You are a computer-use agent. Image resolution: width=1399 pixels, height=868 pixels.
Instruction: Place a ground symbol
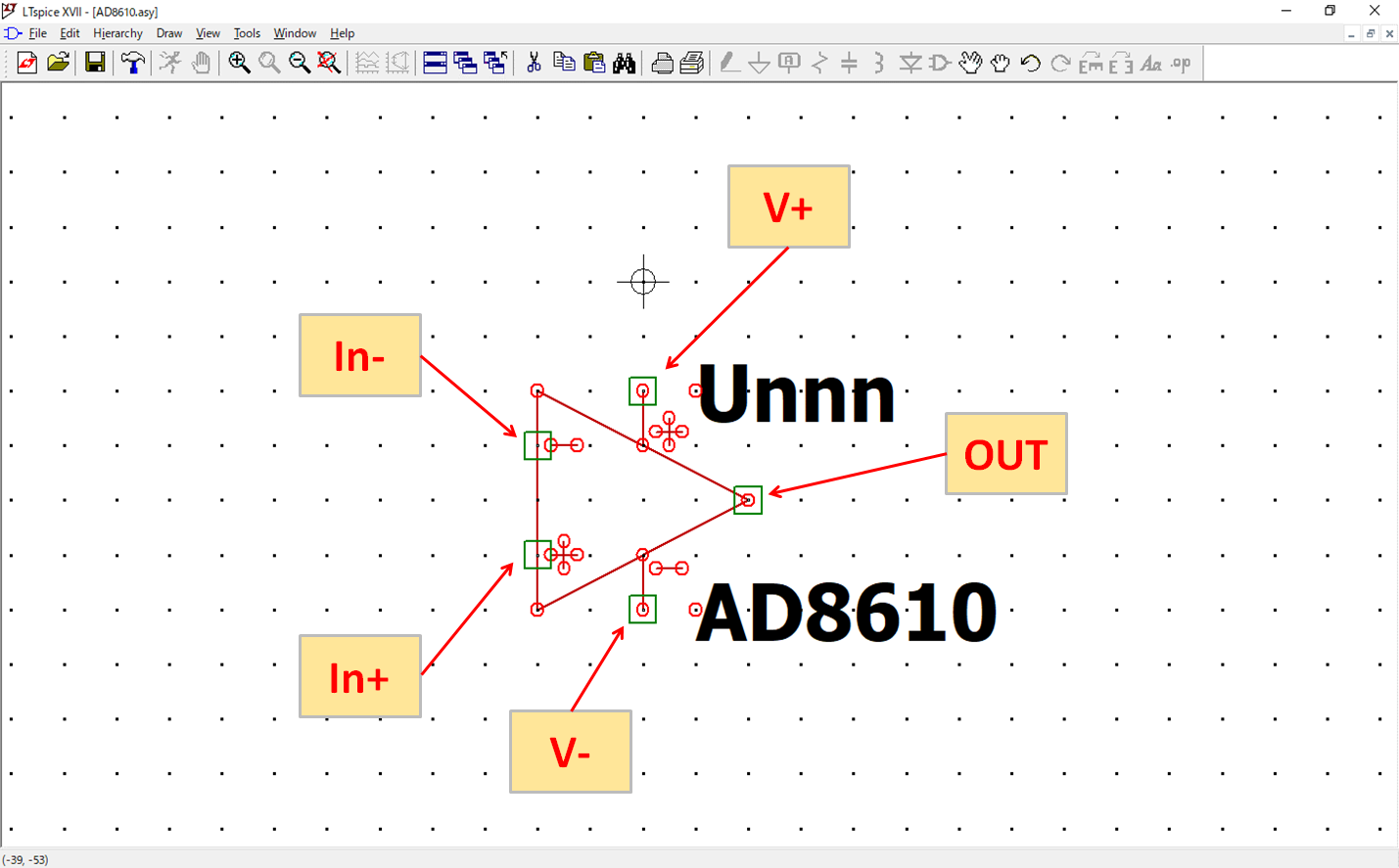759,64
